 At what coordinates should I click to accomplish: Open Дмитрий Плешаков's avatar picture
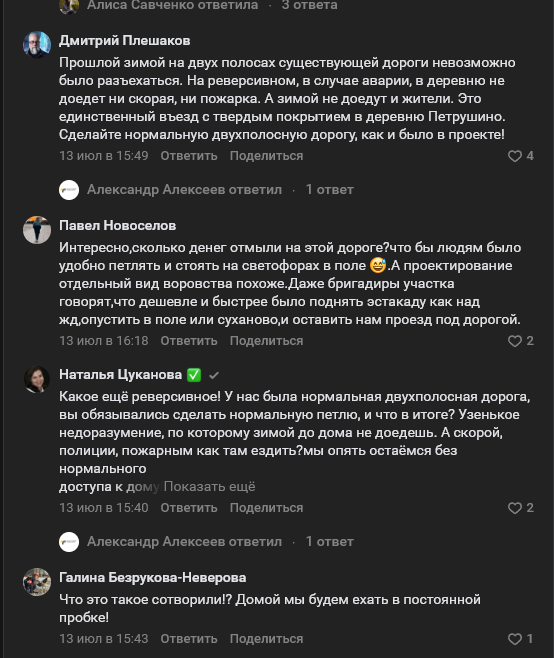tap(37, 44)
